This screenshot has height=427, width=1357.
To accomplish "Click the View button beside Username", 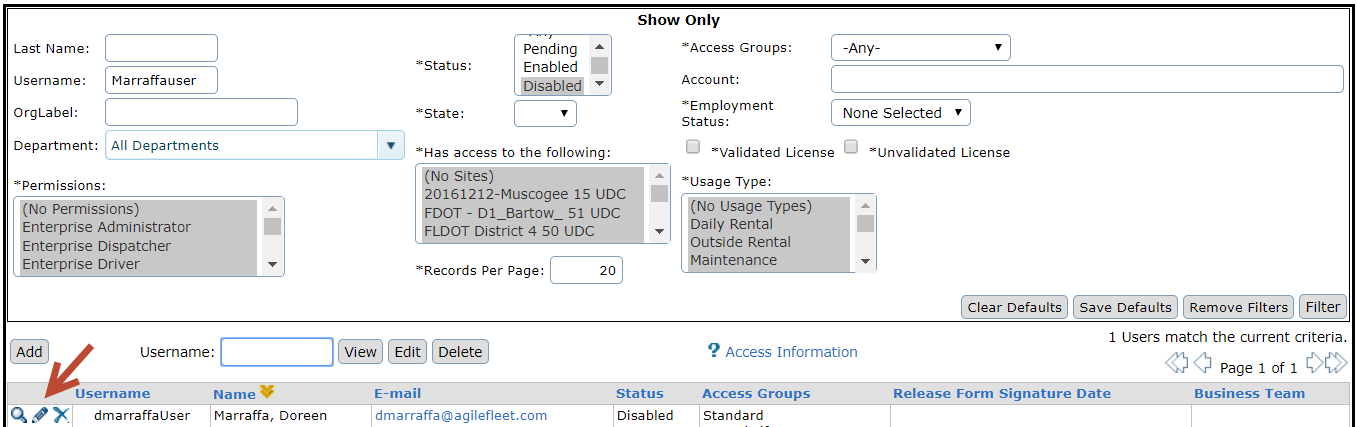I will tap(361, 352).
